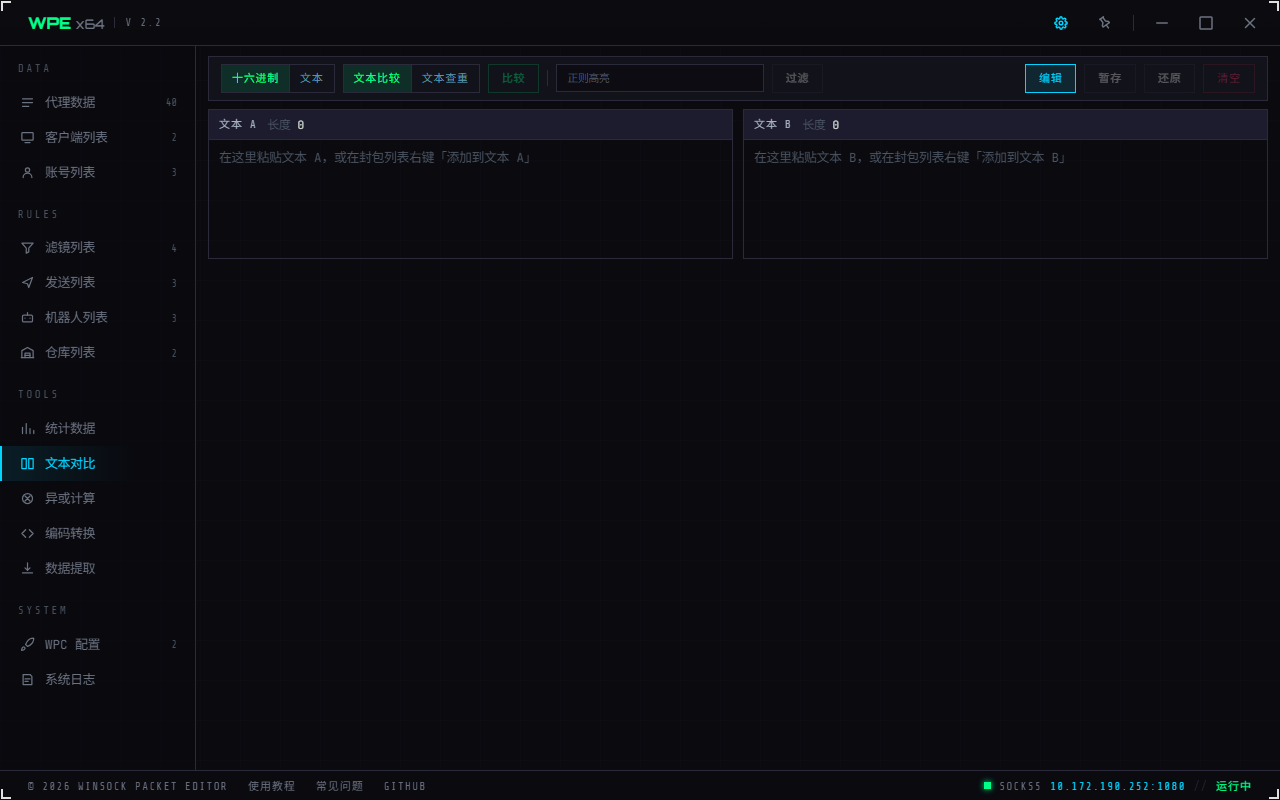Screen dimensions: 1280x800
Task: Click the 文本对比 columns icon
Action: [28, 463]
